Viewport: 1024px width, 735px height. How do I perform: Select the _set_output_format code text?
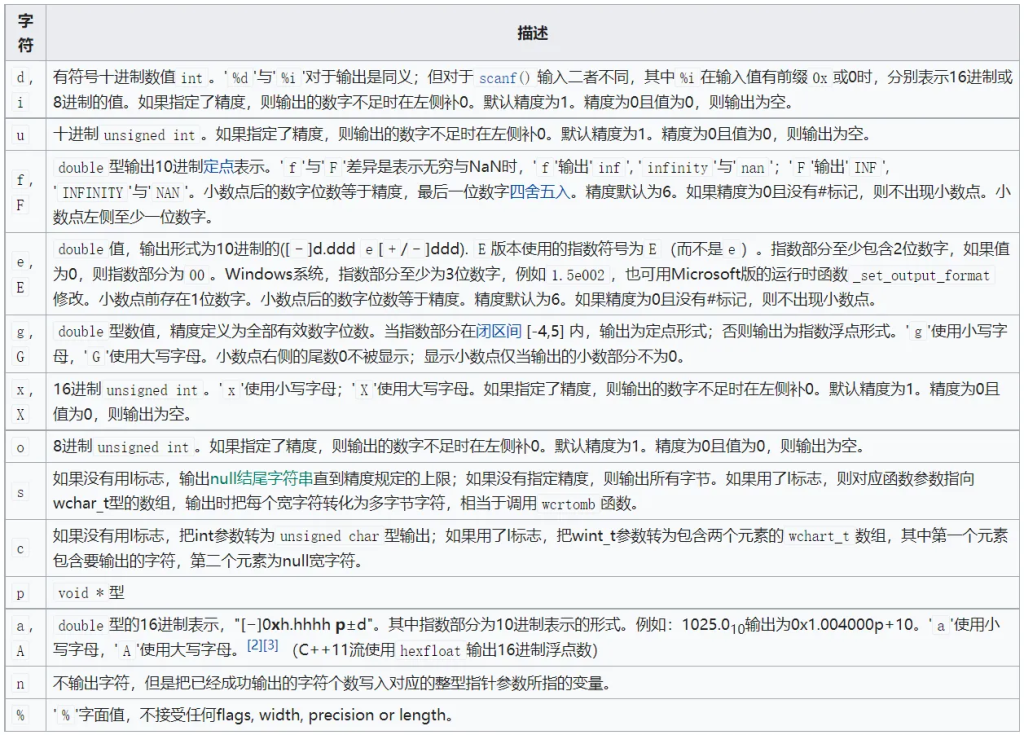pyautogui.click(x=921, y=275)
